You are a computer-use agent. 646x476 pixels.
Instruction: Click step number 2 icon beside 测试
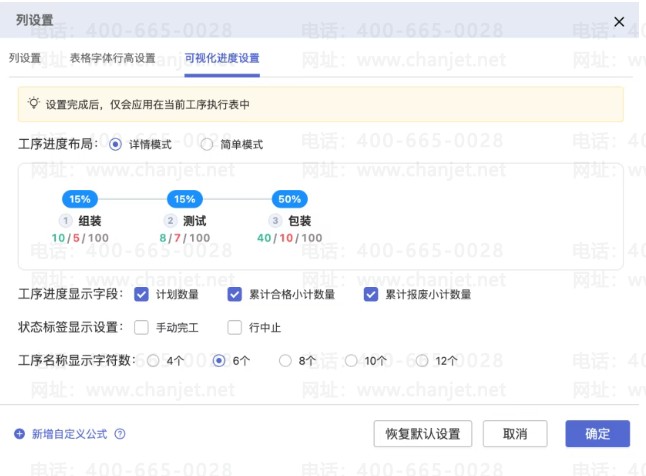(x=170, y=221)
